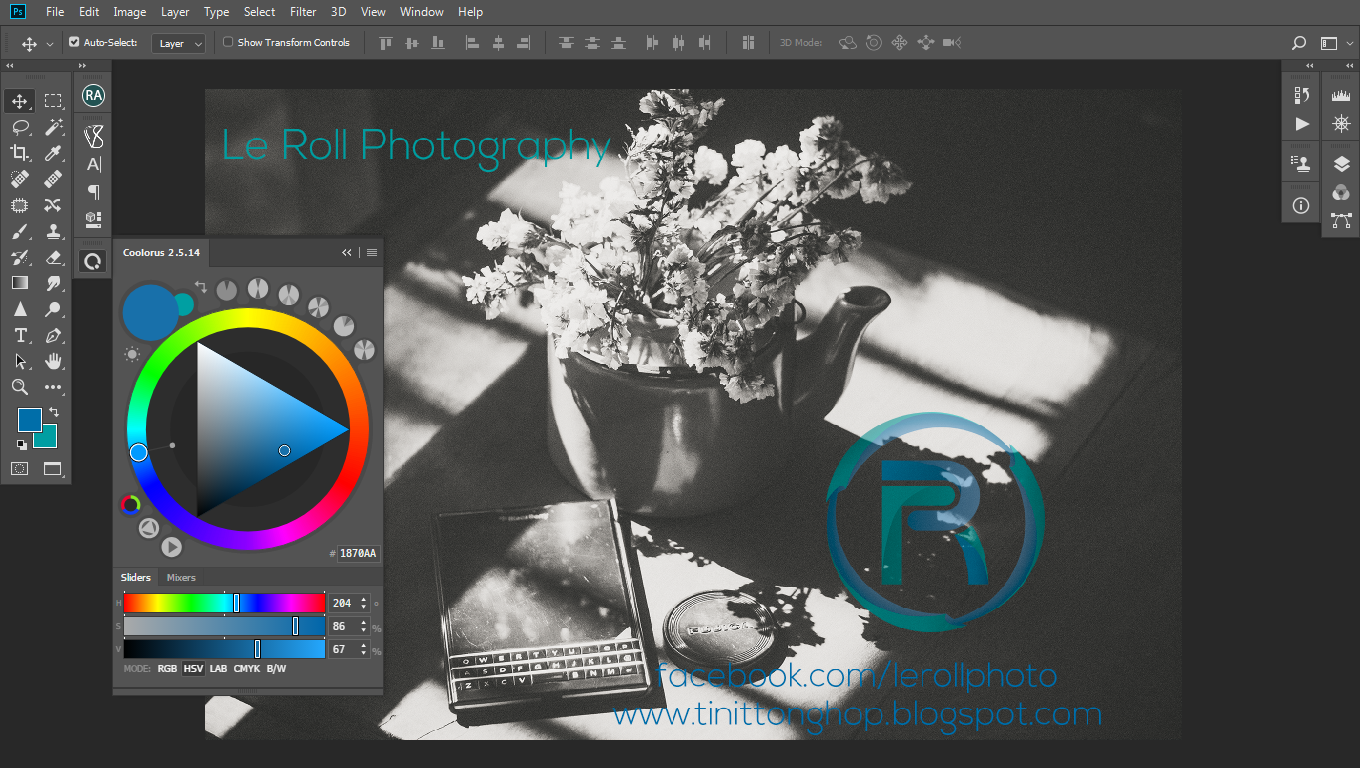The image size is (1360, 768).
Task: Open the Histogram panel icon
Action: (x=1341, y=96)
